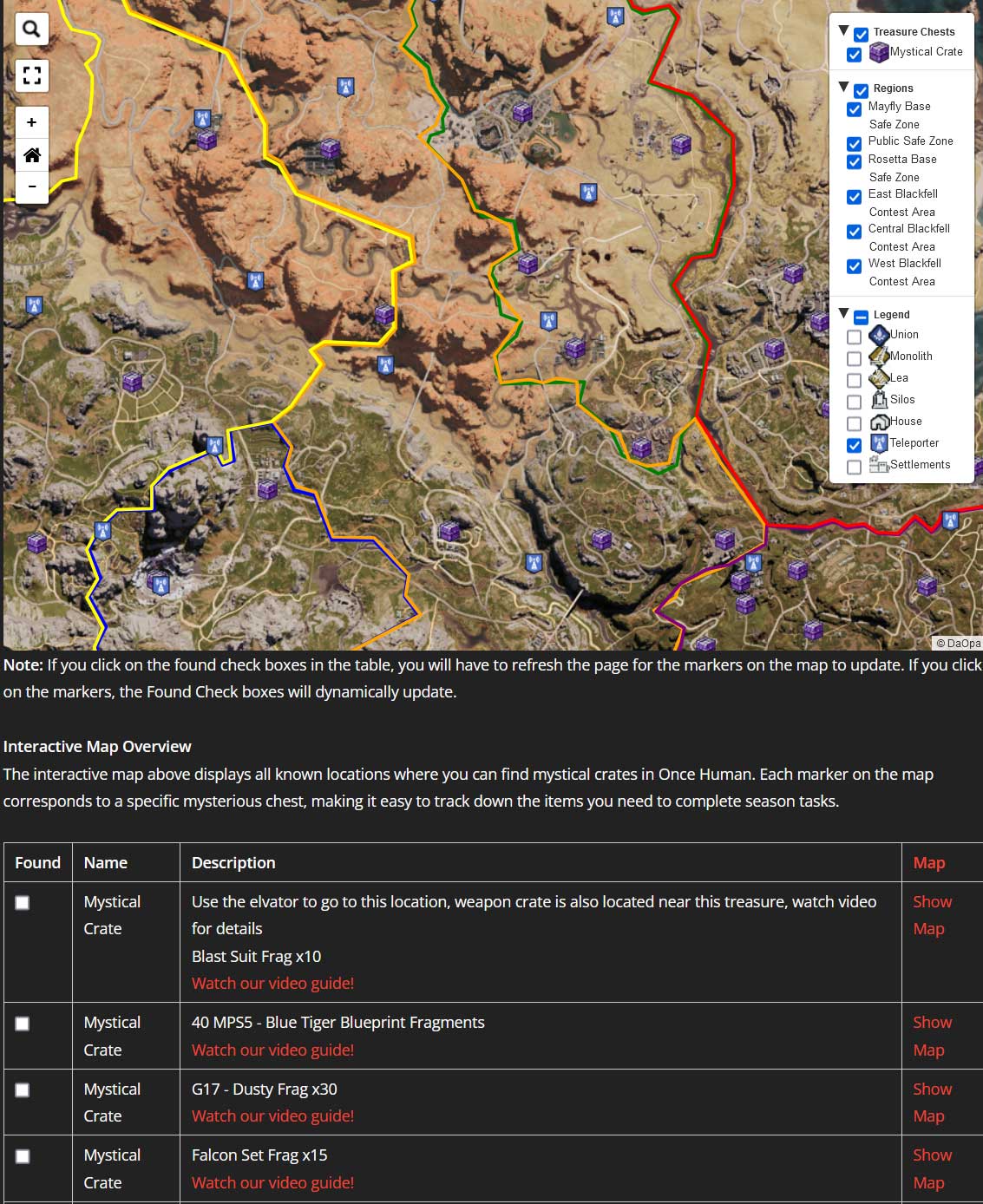This screenshot has height=1204, width=983.
Task: Hide the Mayfly Base Safe Zone region
Action: pos(854,109)
